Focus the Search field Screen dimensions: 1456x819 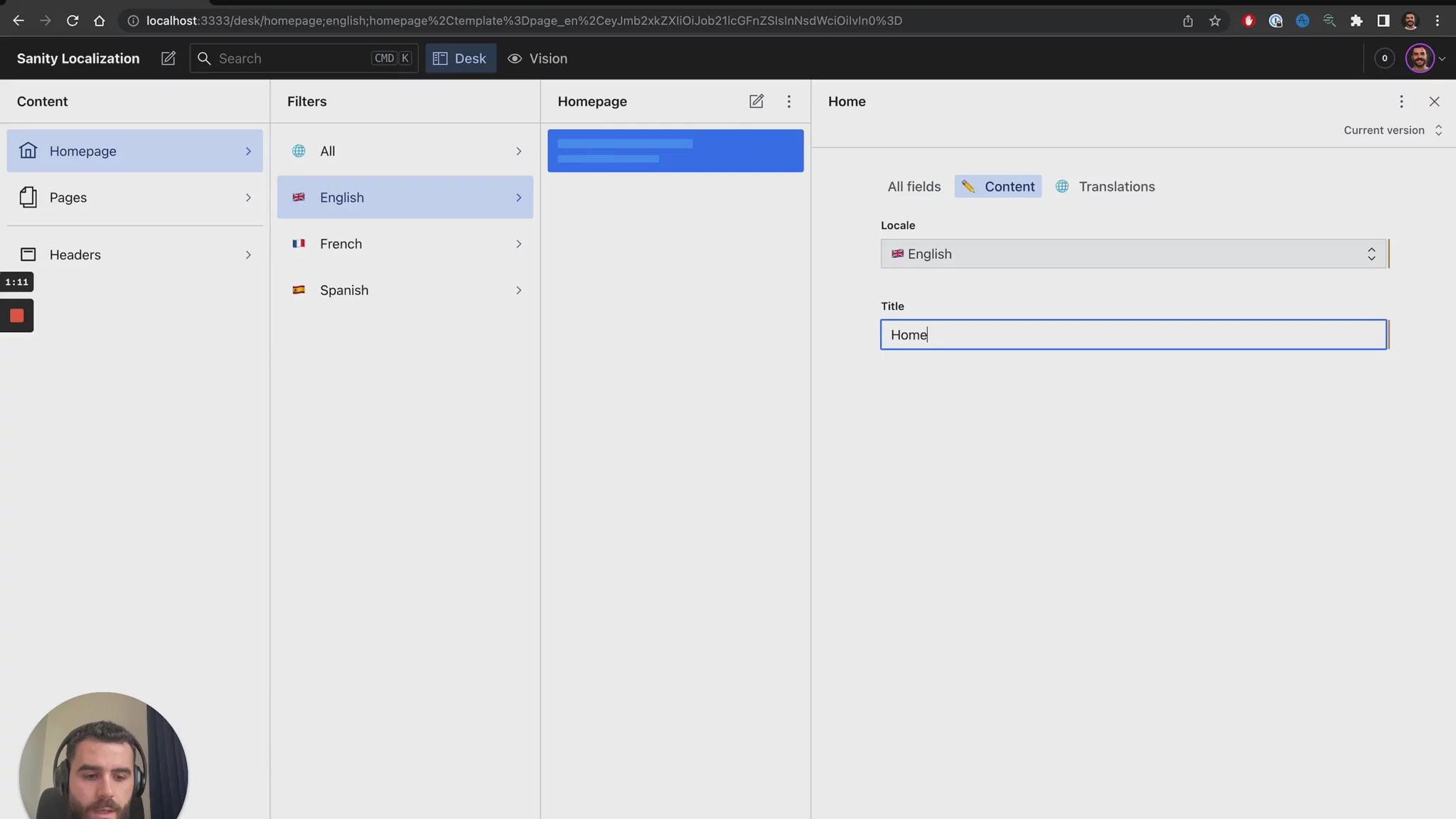point(304,58)
